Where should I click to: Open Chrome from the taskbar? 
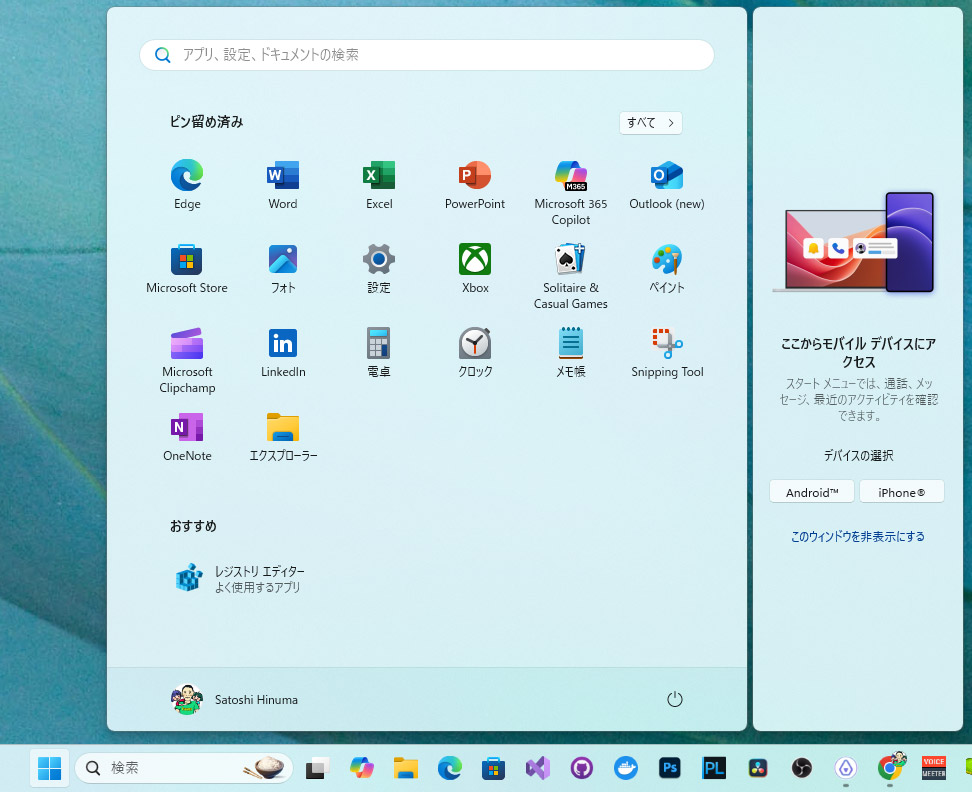[x=890, y=768]
